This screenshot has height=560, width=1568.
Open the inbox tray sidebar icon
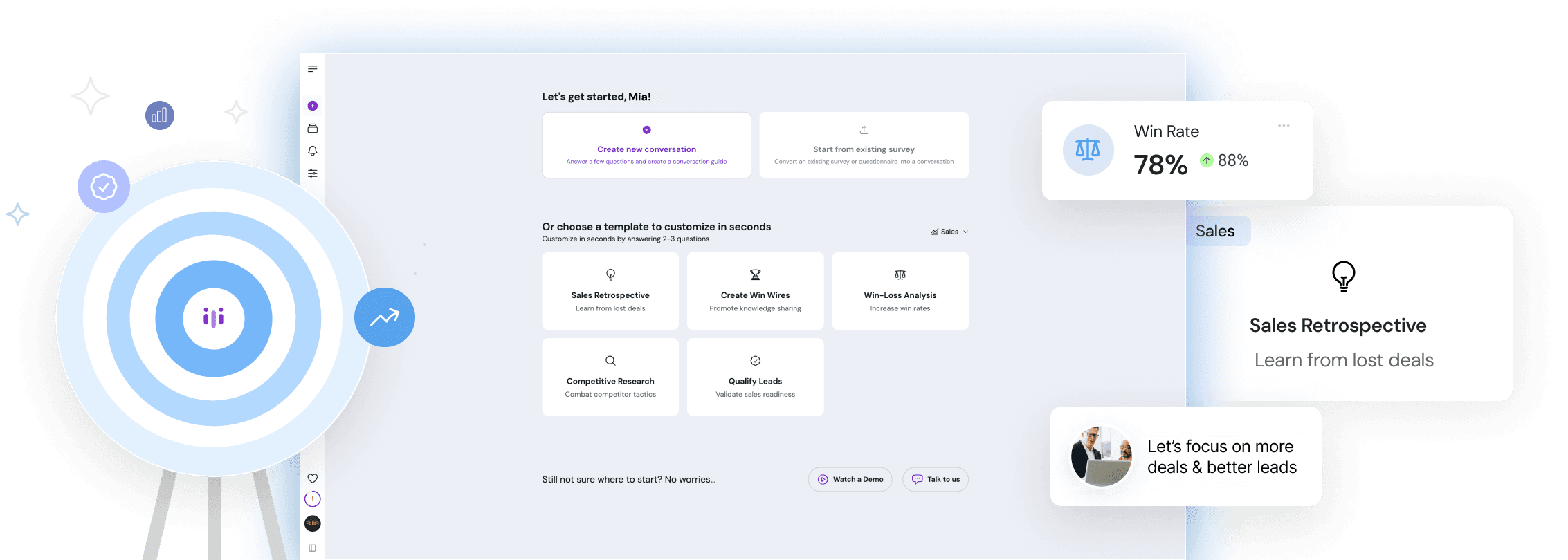313,129
